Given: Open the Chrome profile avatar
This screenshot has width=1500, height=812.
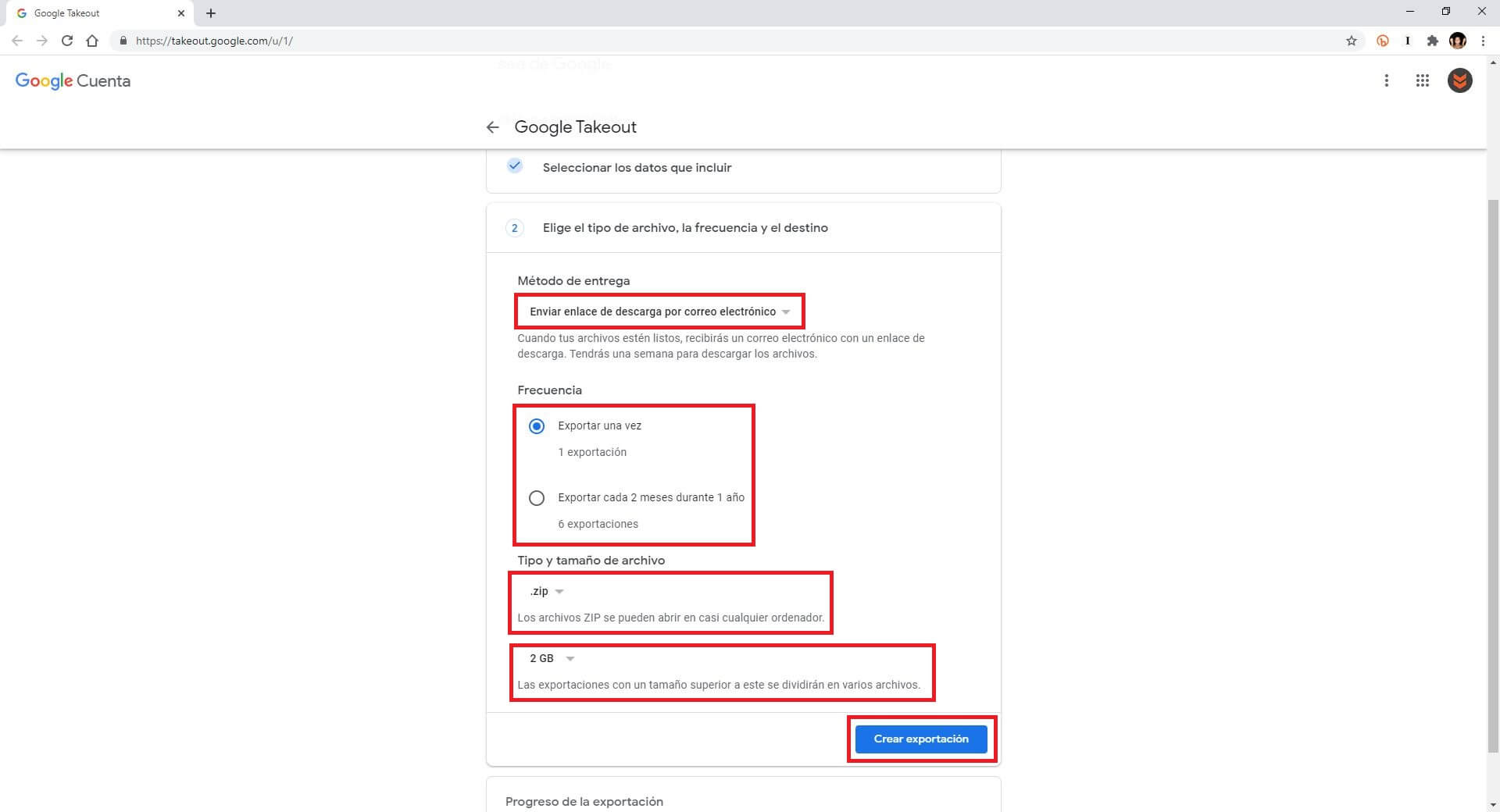Looking at the screenshot, I should click(1458, 41).
